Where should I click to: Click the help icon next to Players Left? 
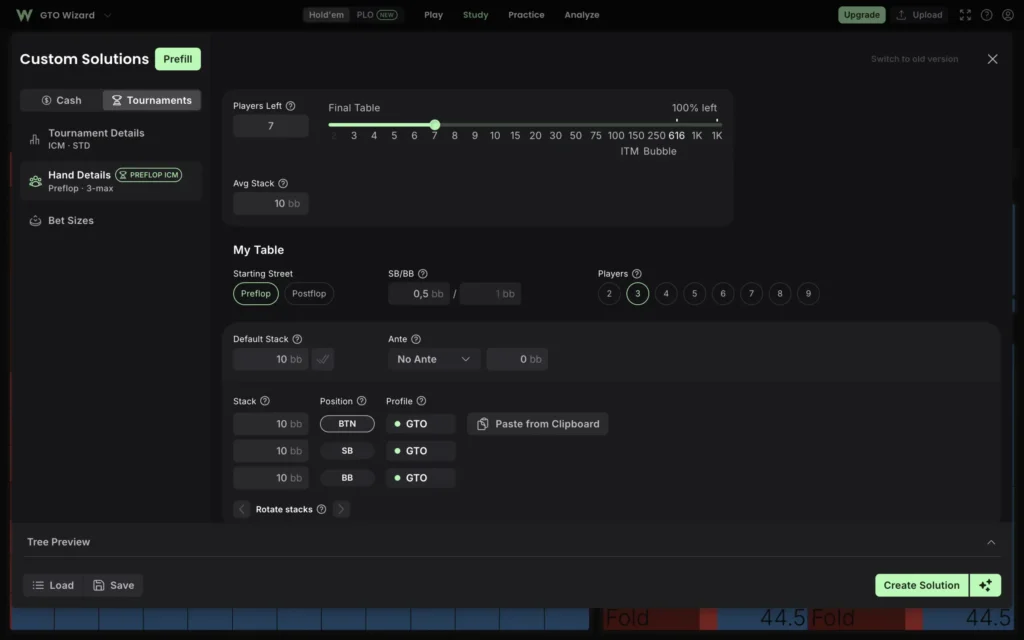click(x=291, y=106)
